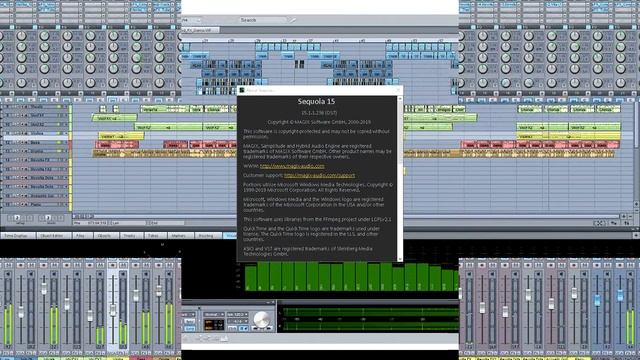The width and height of the screenshot is (640, 360).
Task: Select the Sequoia 15 title text
Action: 316,102
